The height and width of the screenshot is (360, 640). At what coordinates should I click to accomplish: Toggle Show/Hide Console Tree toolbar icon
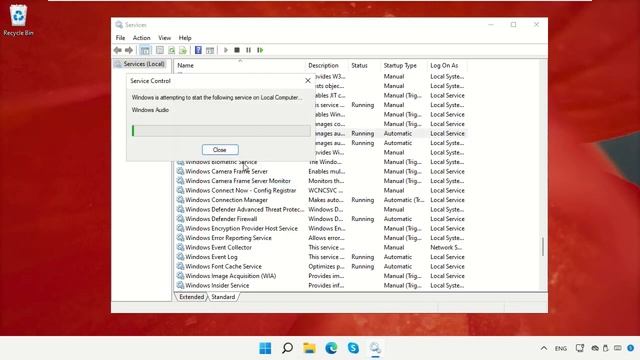[x=145, y=50]
